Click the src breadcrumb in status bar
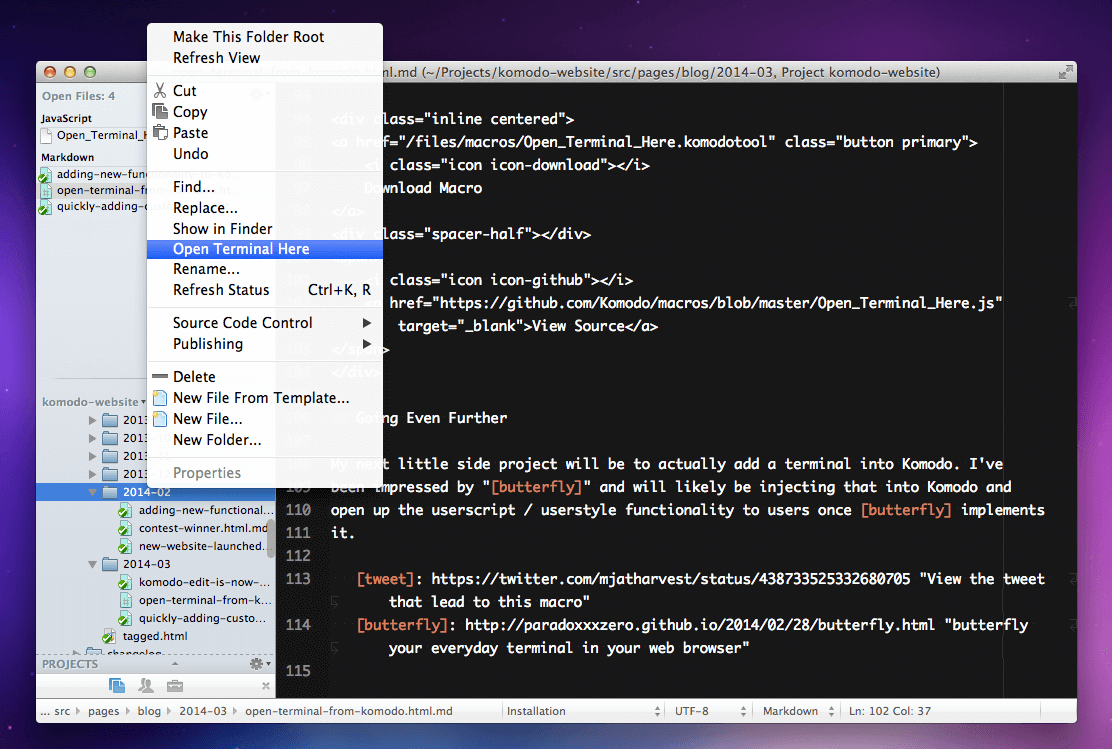This screenshot has height=749, width=1112. point(62,711)
